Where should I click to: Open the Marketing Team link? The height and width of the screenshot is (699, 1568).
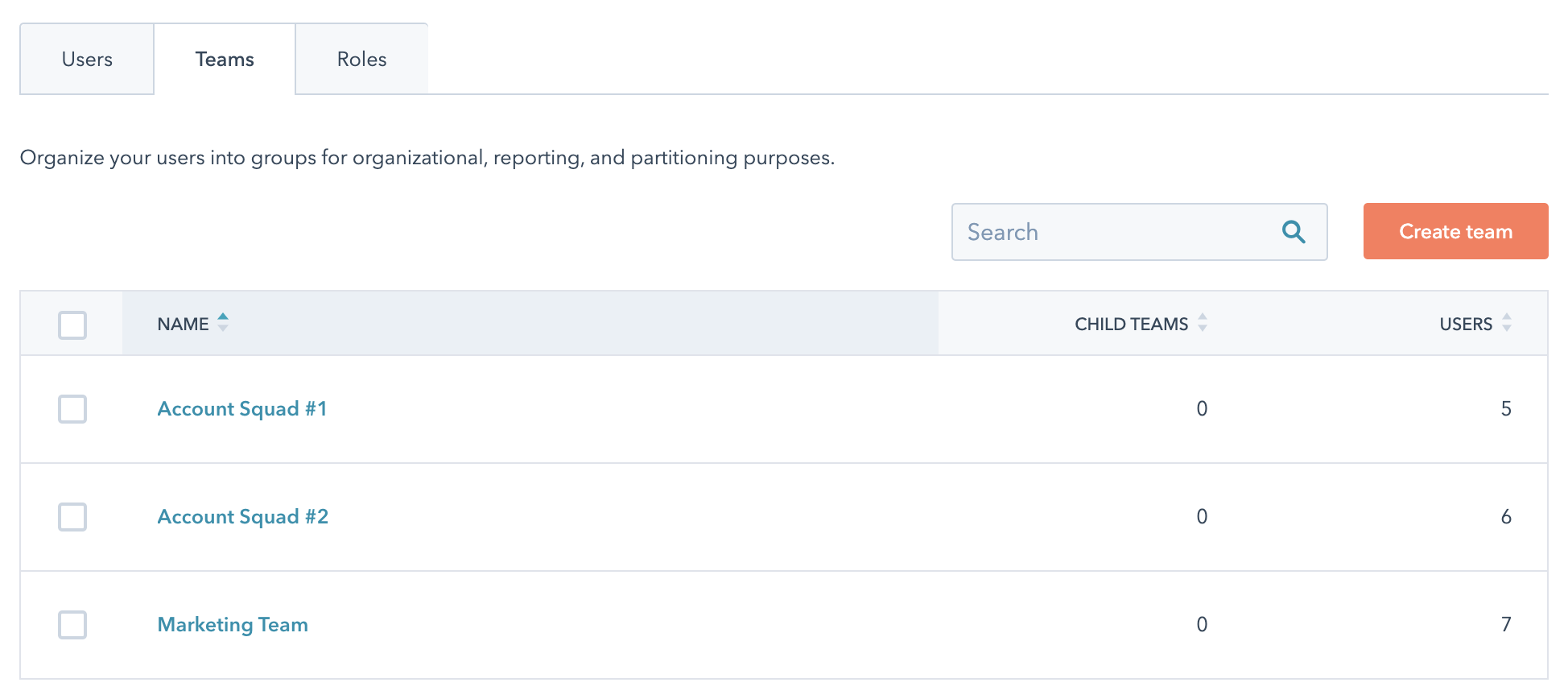tap(233, 625)
